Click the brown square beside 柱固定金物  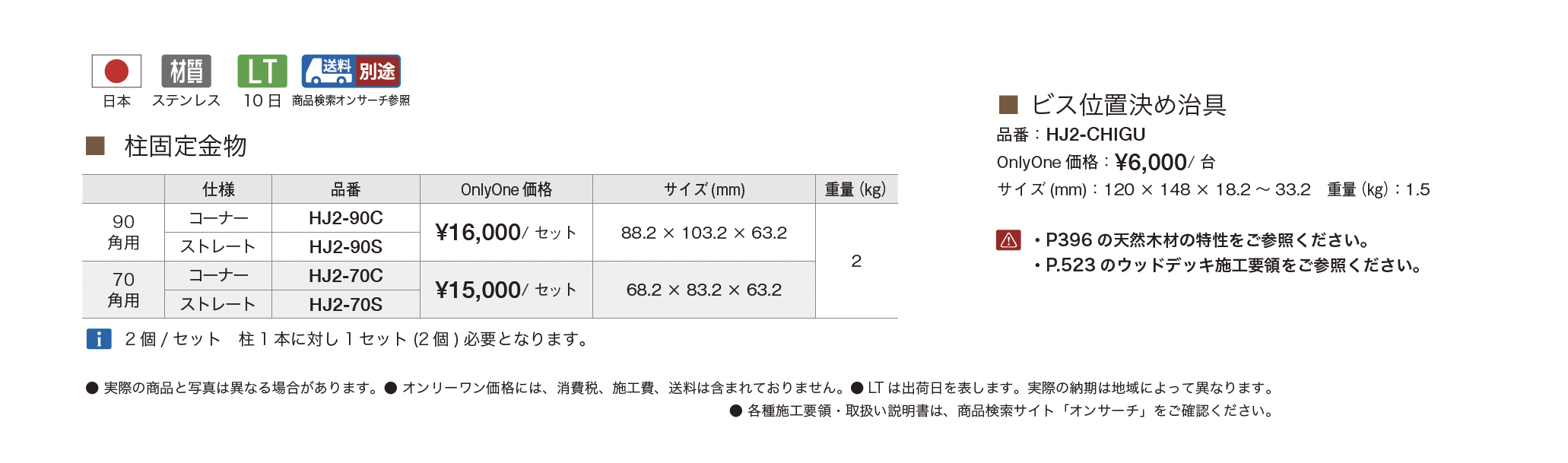tap(95, 145)
